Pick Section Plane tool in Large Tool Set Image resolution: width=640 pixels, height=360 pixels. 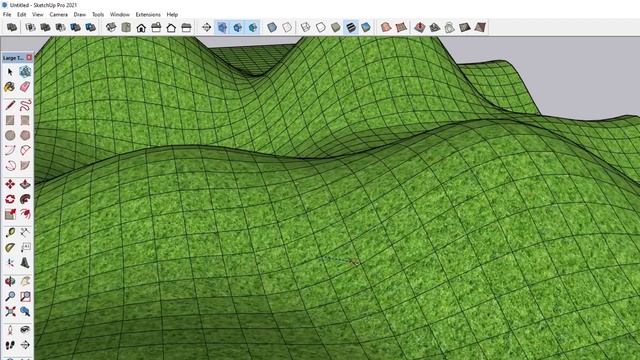pyautogui.click(x=25, y=345)
